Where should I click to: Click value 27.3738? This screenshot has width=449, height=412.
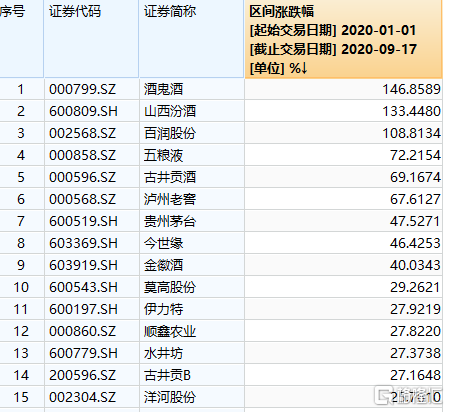[x=415, y=353]
